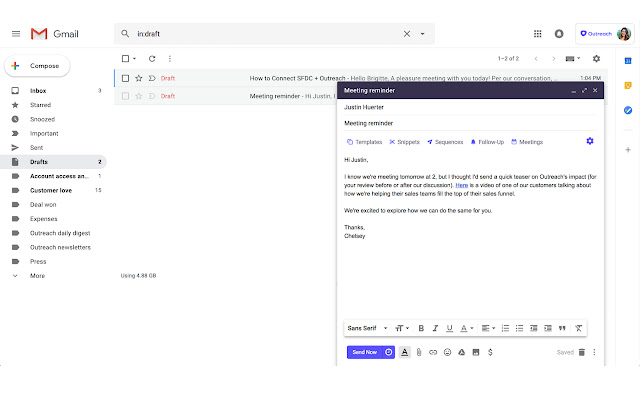640x400 pixels.
Task: Open search options dropdown arrow
Action: [x=422, y=34]
